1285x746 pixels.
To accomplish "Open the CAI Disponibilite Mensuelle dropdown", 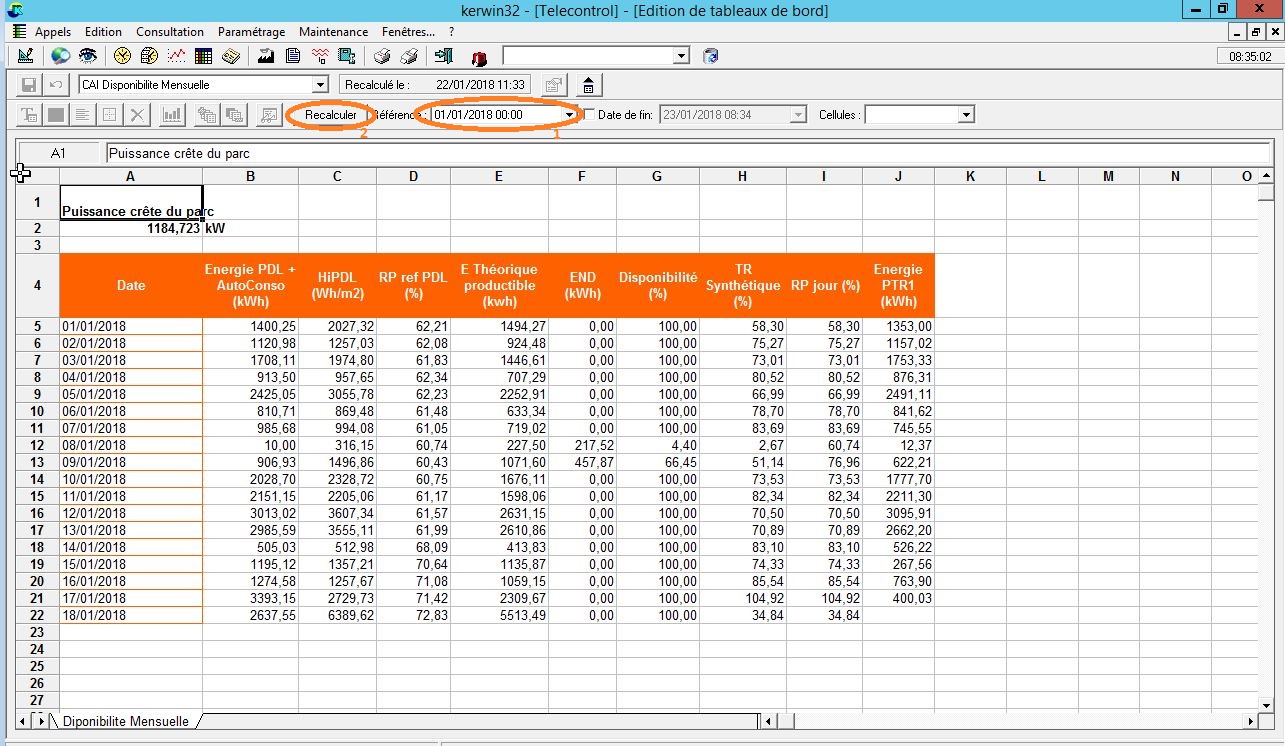I will point(320,85).
